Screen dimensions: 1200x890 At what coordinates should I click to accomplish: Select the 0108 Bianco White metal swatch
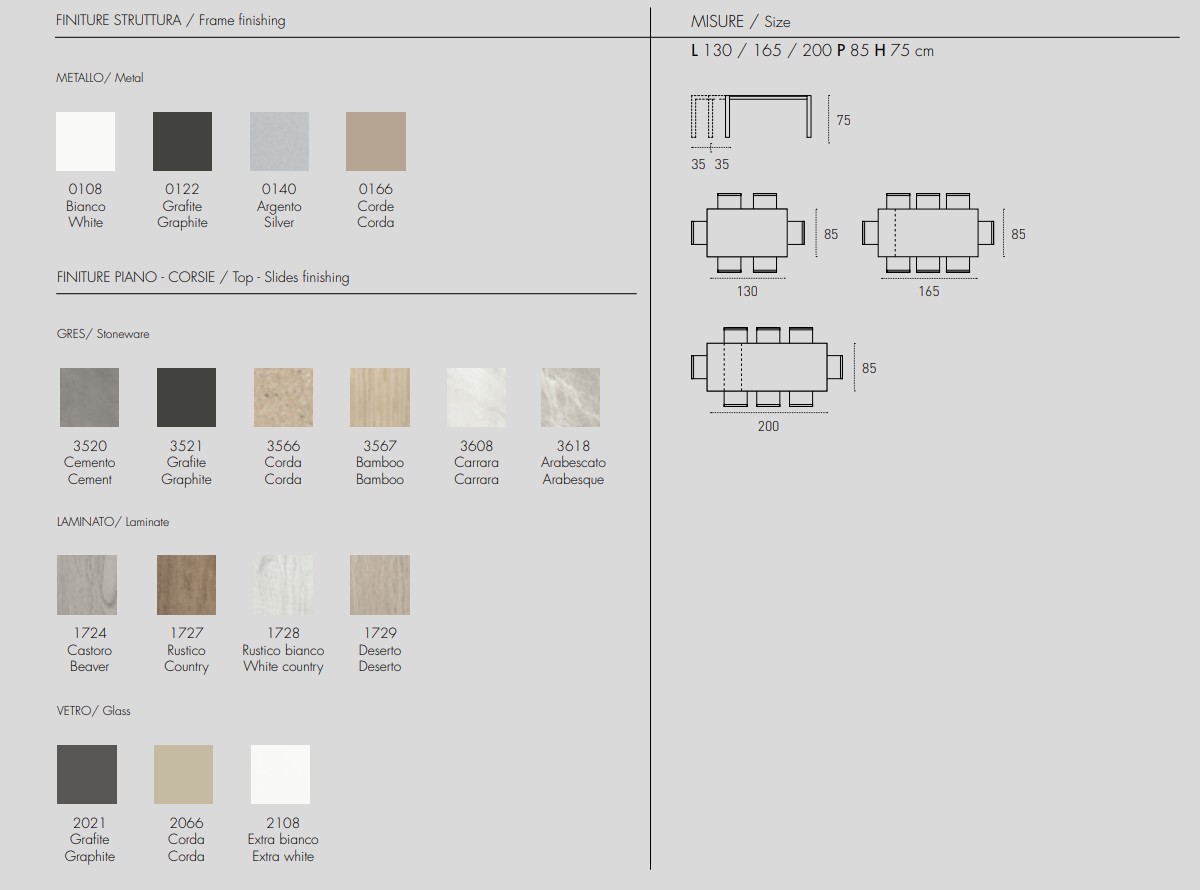click(86, 142)
